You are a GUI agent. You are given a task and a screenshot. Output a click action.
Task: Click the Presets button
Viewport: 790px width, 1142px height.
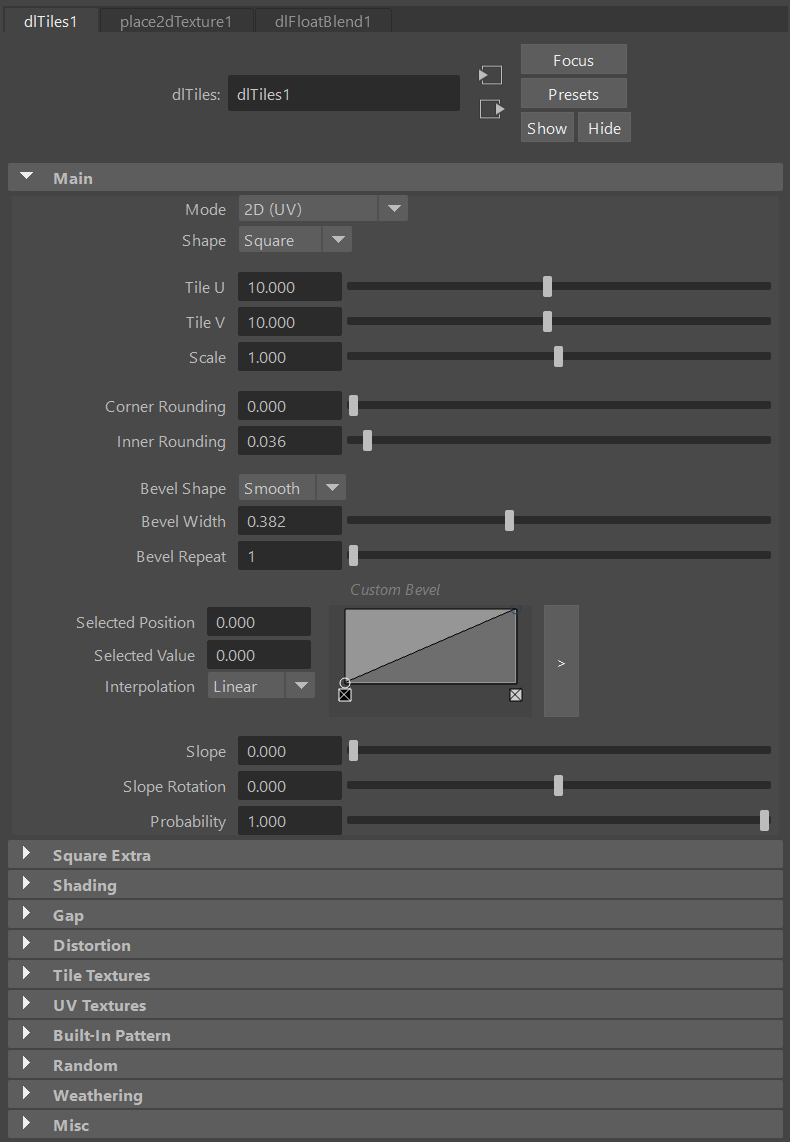tap(573, 94)
